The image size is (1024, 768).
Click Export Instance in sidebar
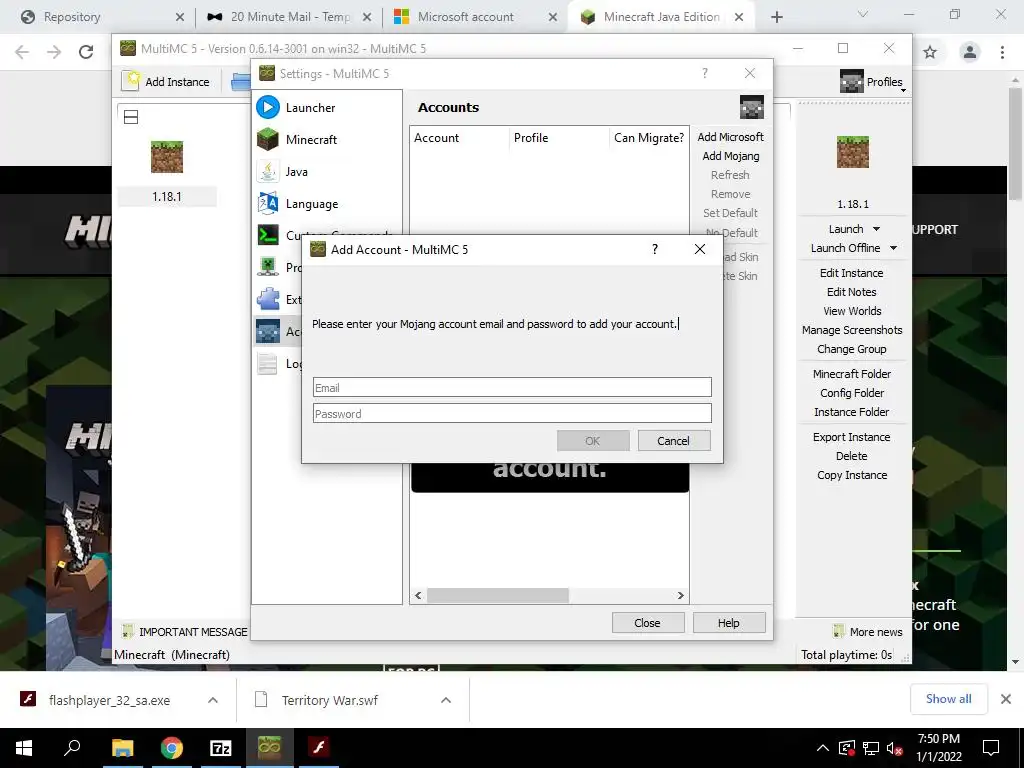(x=852, y=437)
